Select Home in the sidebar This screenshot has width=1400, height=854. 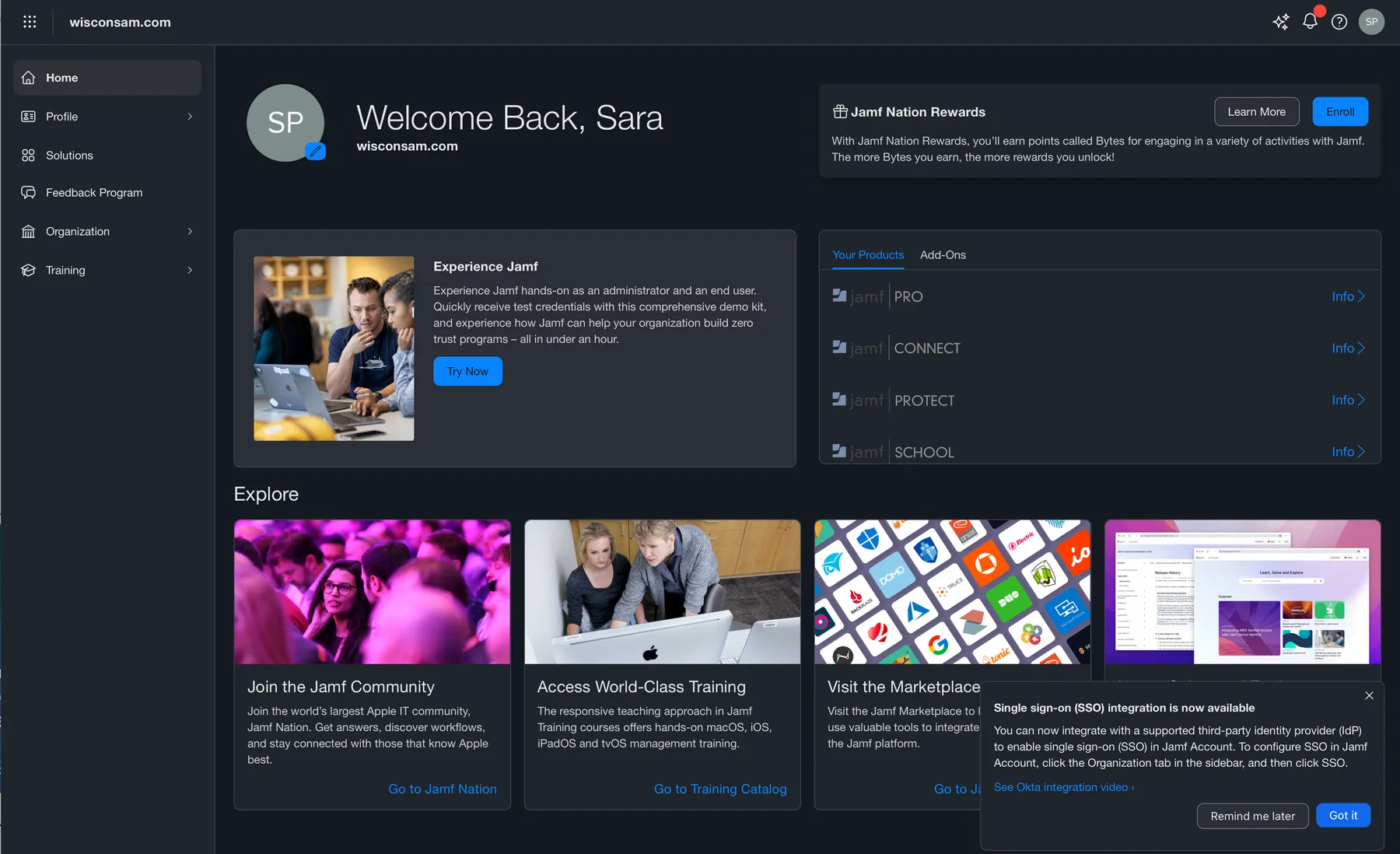[x=107, y=78]
